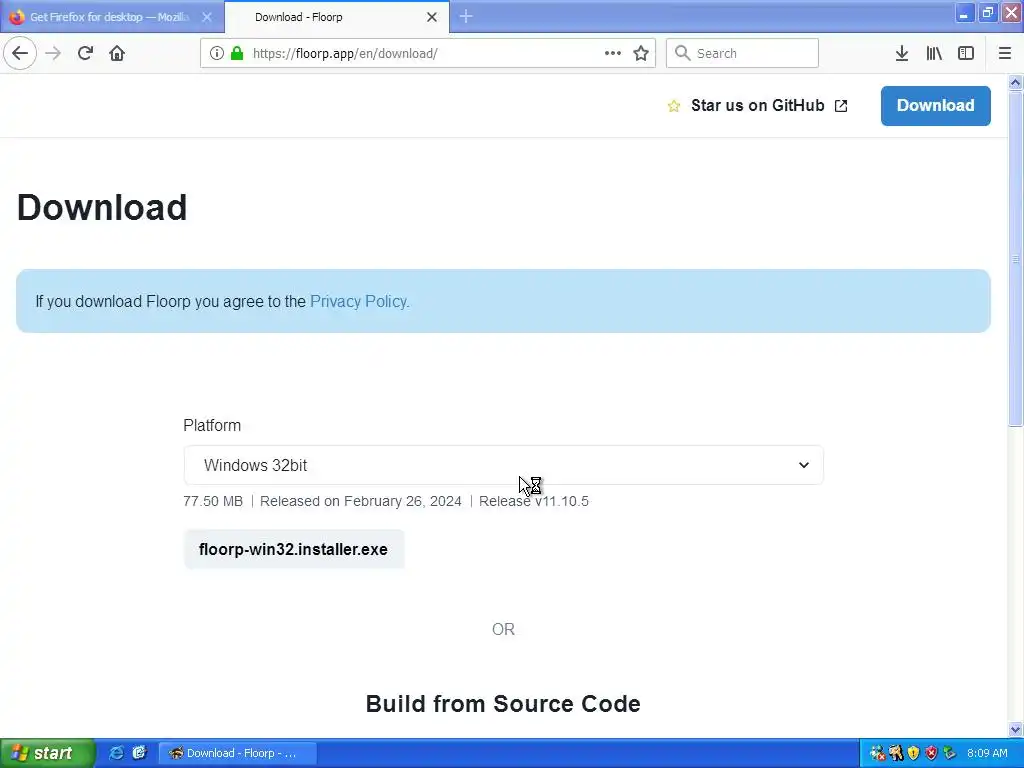This screenshot has width=1024, height=768.
Task: Click second quick launch icon on taskbar
Action: (x=139, y=753)
